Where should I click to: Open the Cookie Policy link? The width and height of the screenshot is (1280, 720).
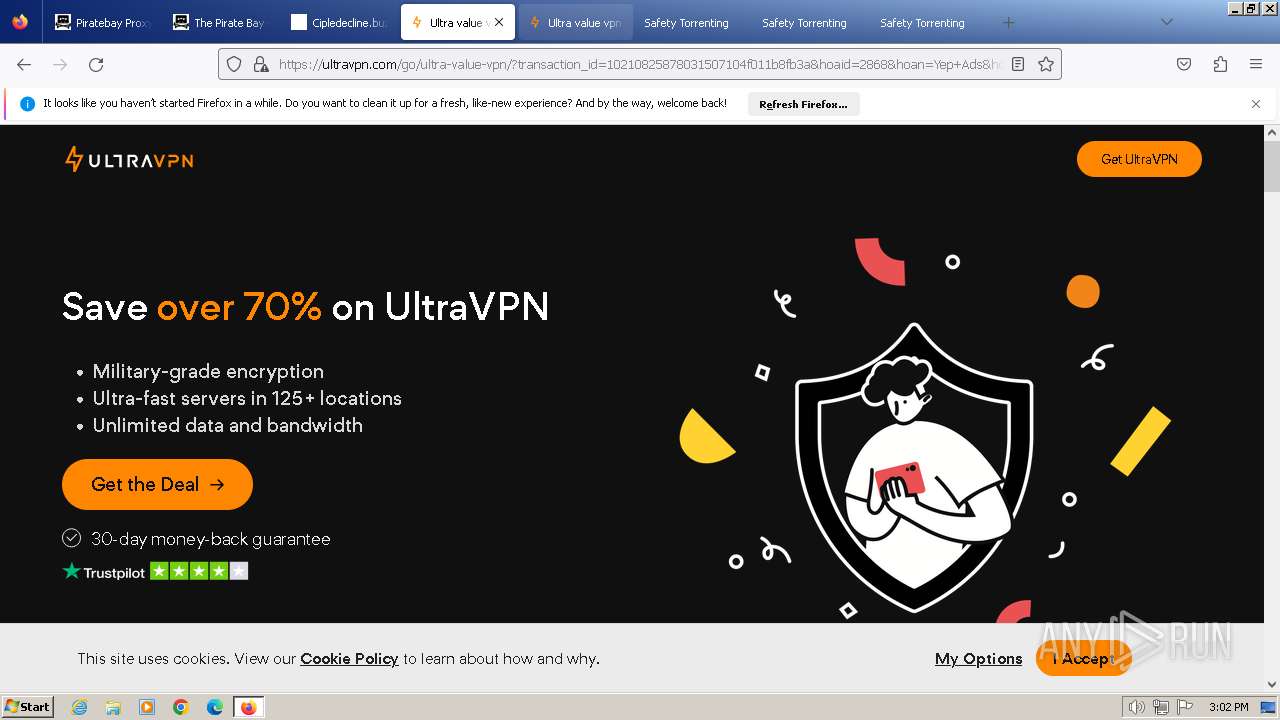(349, 658)
